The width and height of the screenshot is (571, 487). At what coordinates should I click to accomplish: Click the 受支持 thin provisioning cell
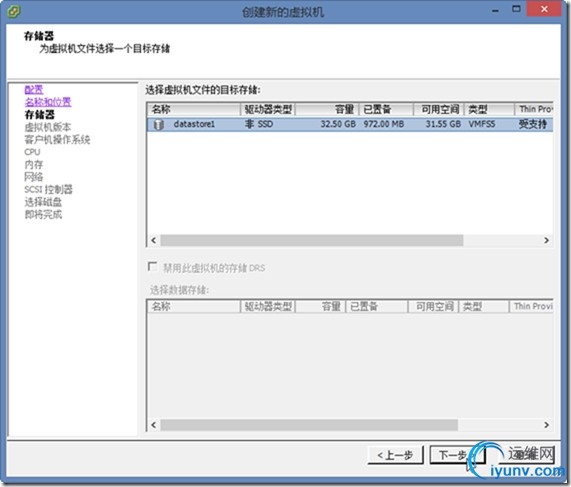point(533,124)
